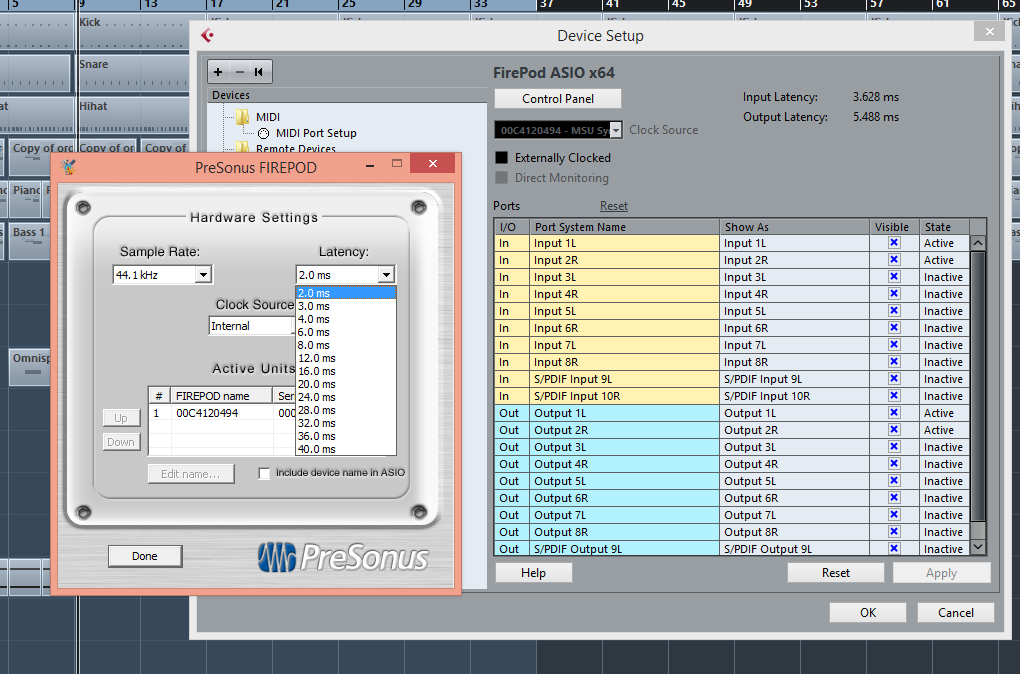The height and width of the screenshot is (674, 1020).
Task: Click the MIDI folder icon in Devices tree
Action: [243, 117]
